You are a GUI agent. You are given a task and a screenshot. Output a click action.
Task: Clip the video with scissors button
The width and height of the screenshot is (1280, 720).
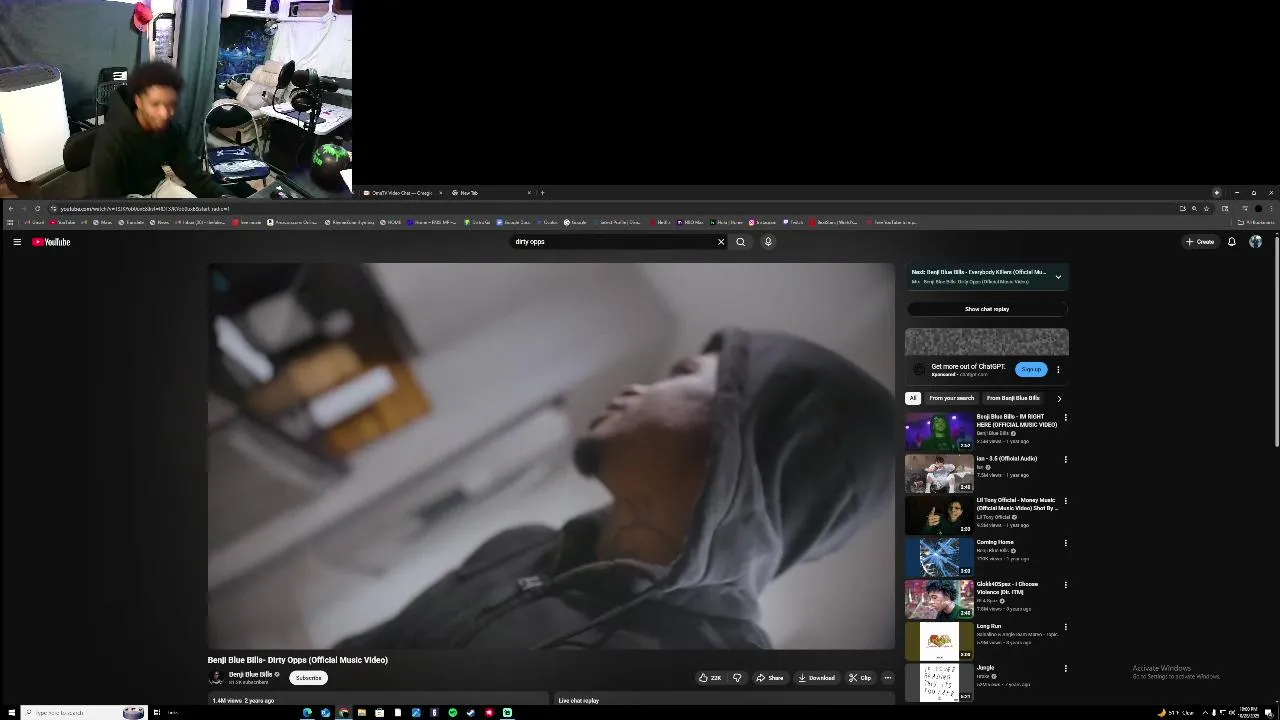tap(860, 678)
